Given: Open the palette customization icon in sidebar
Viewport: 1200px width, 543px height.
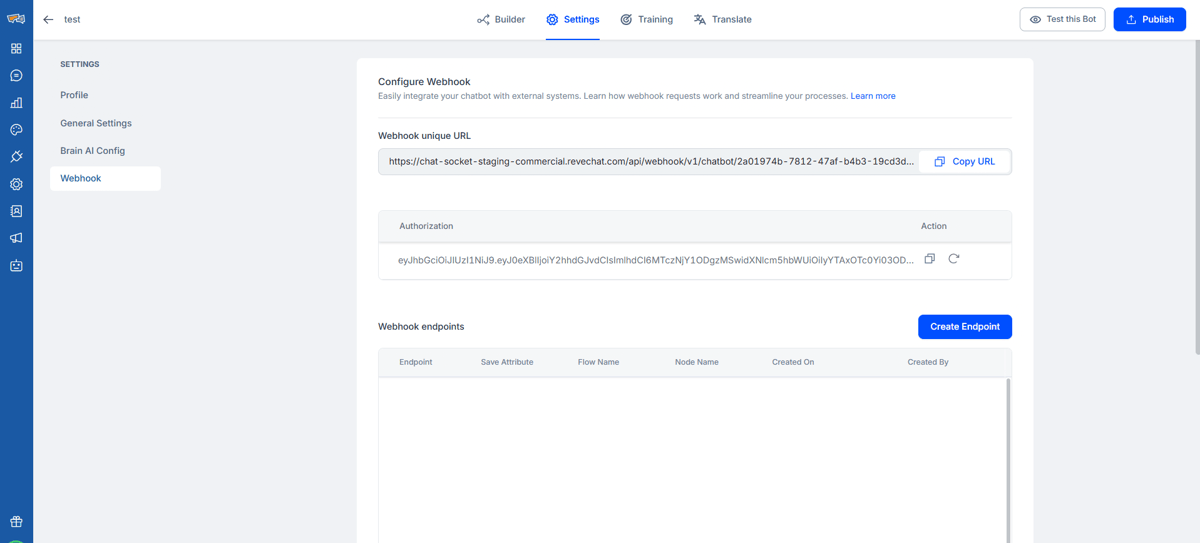Looking at the screenshot, I should [x=16, y=130].
